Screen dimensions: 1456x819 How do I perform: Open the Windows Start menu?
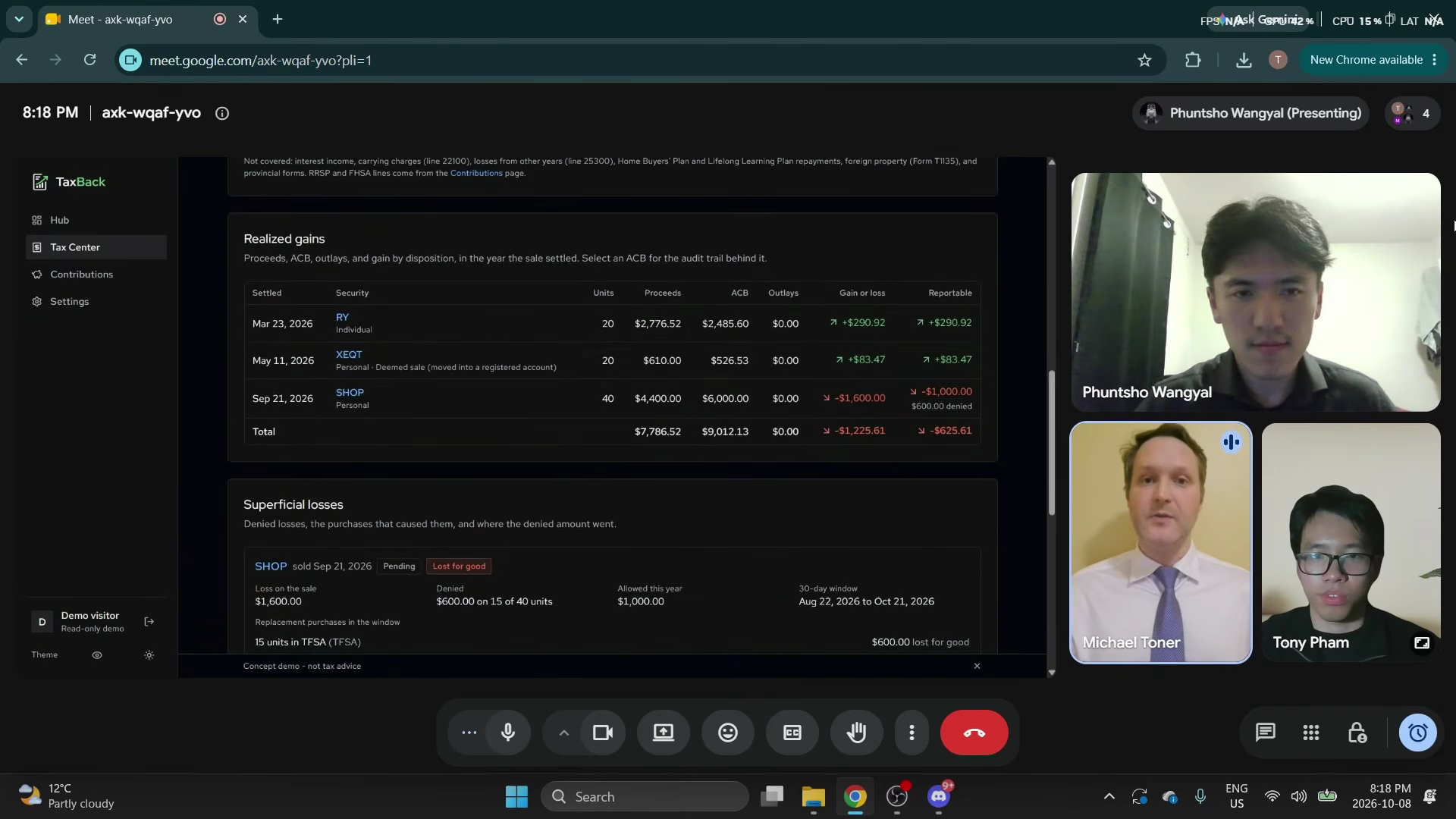coord(516,796)
